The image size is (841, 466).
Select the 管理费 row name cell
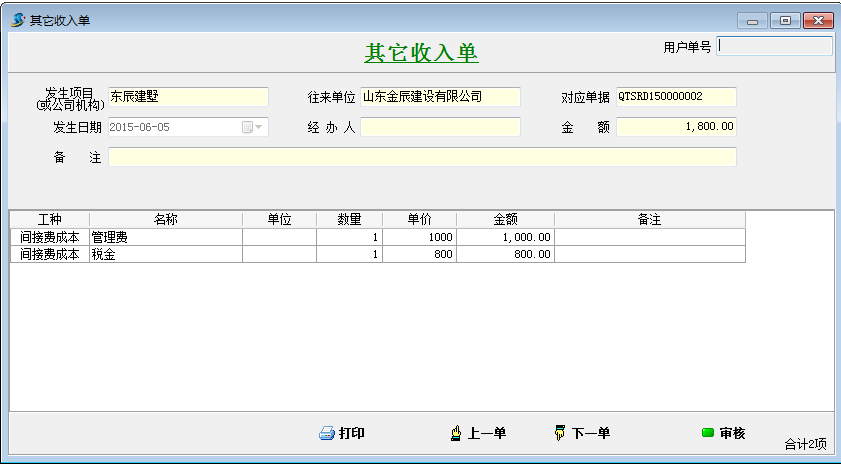pyautogui.click(x=165, y=238)
